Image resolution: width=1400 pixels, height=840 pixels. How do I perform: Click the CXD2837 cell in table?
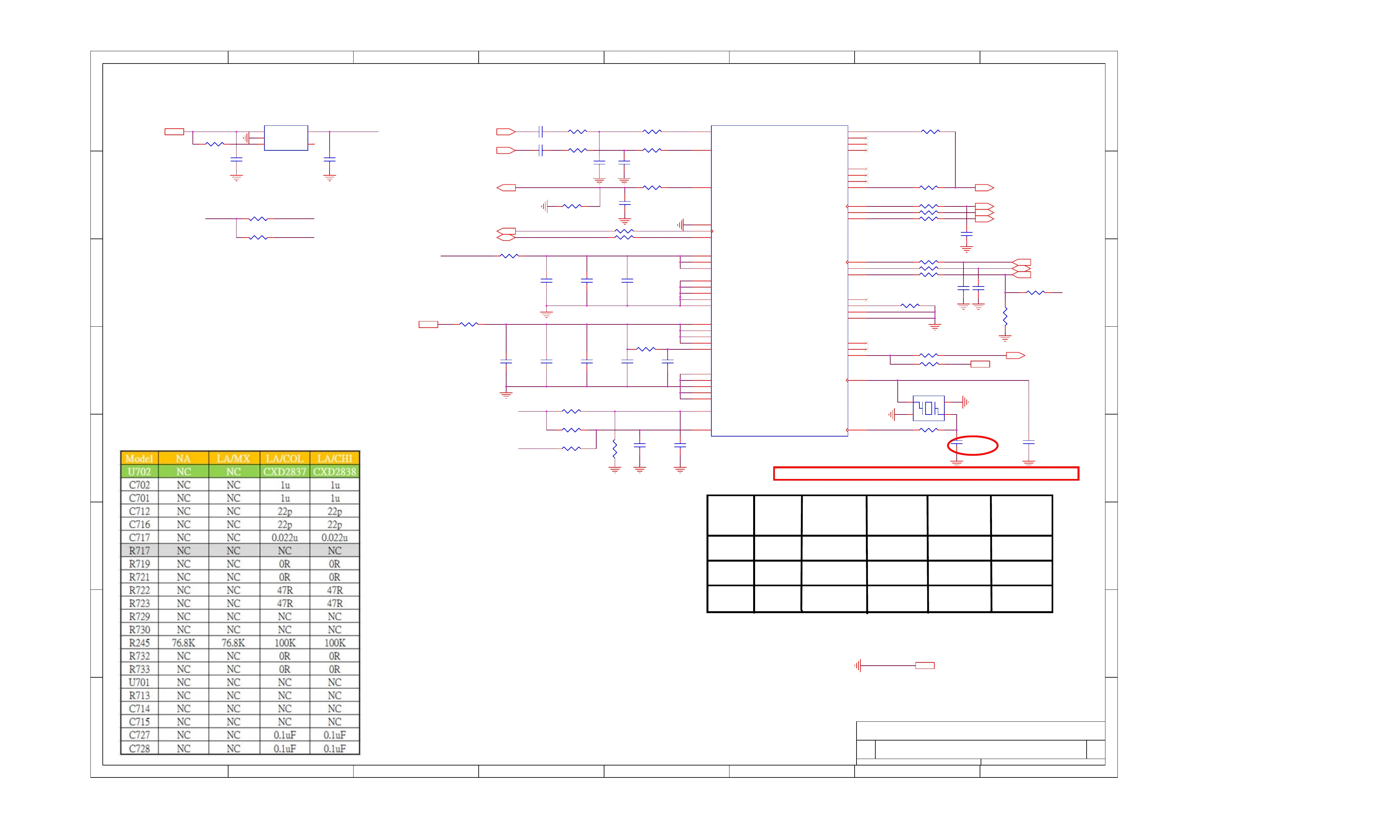pyautogui.click(x=285, y=472)
